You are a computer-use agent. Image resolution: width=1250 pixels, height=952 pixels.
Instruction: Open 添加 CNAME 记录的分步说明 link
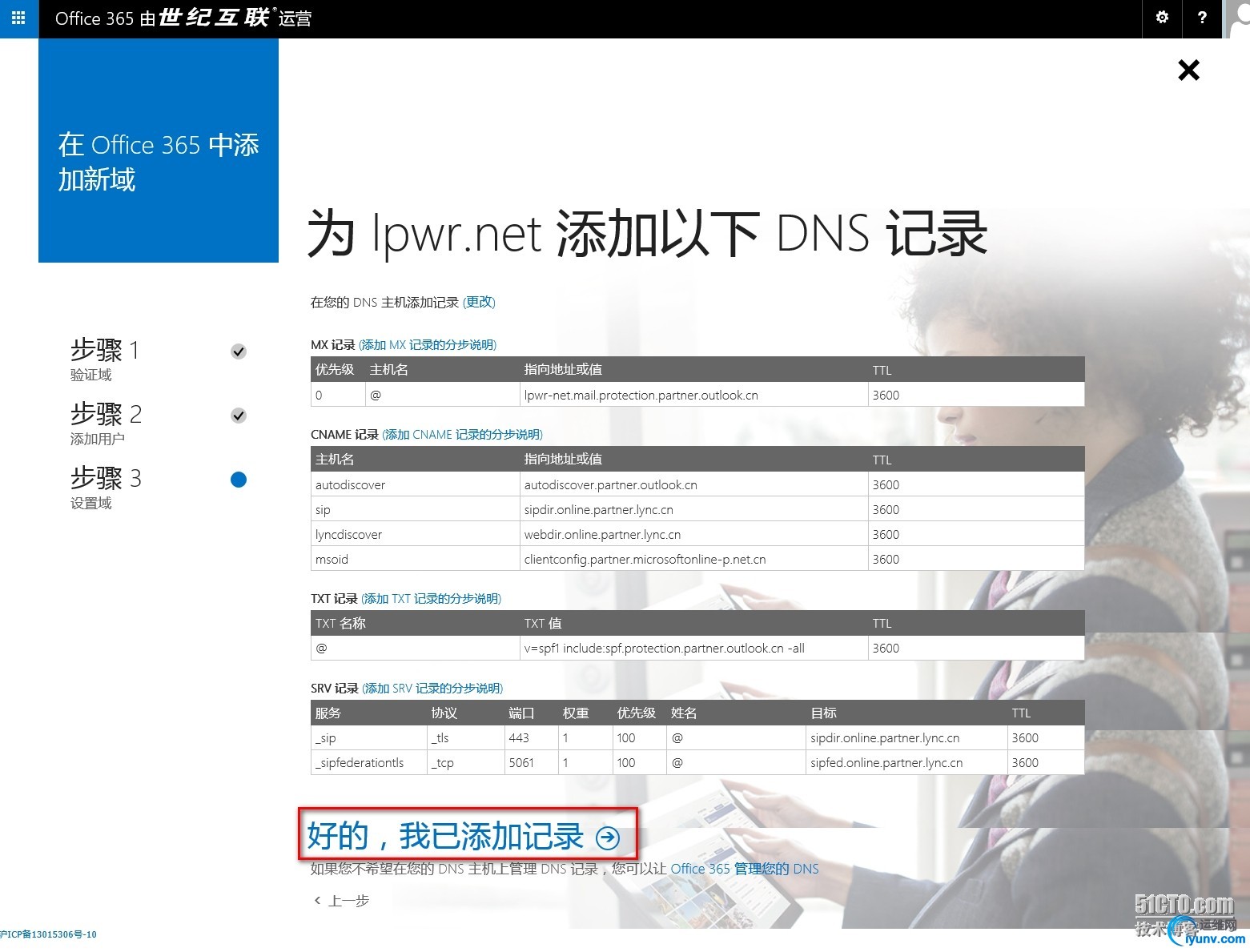coord(463,435)
